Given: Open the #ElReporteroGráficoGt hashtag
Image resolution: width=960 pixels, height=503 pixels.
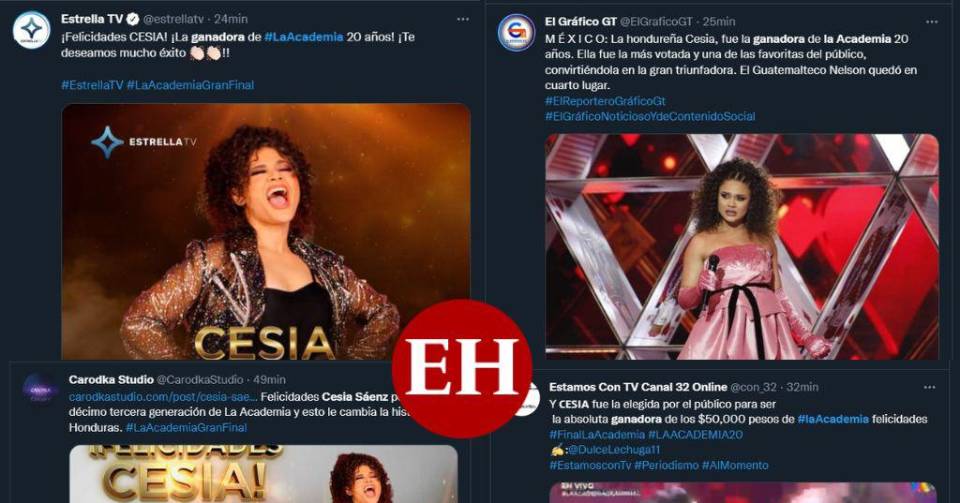Looking at the screenshot, I should [x=605, y=101].
